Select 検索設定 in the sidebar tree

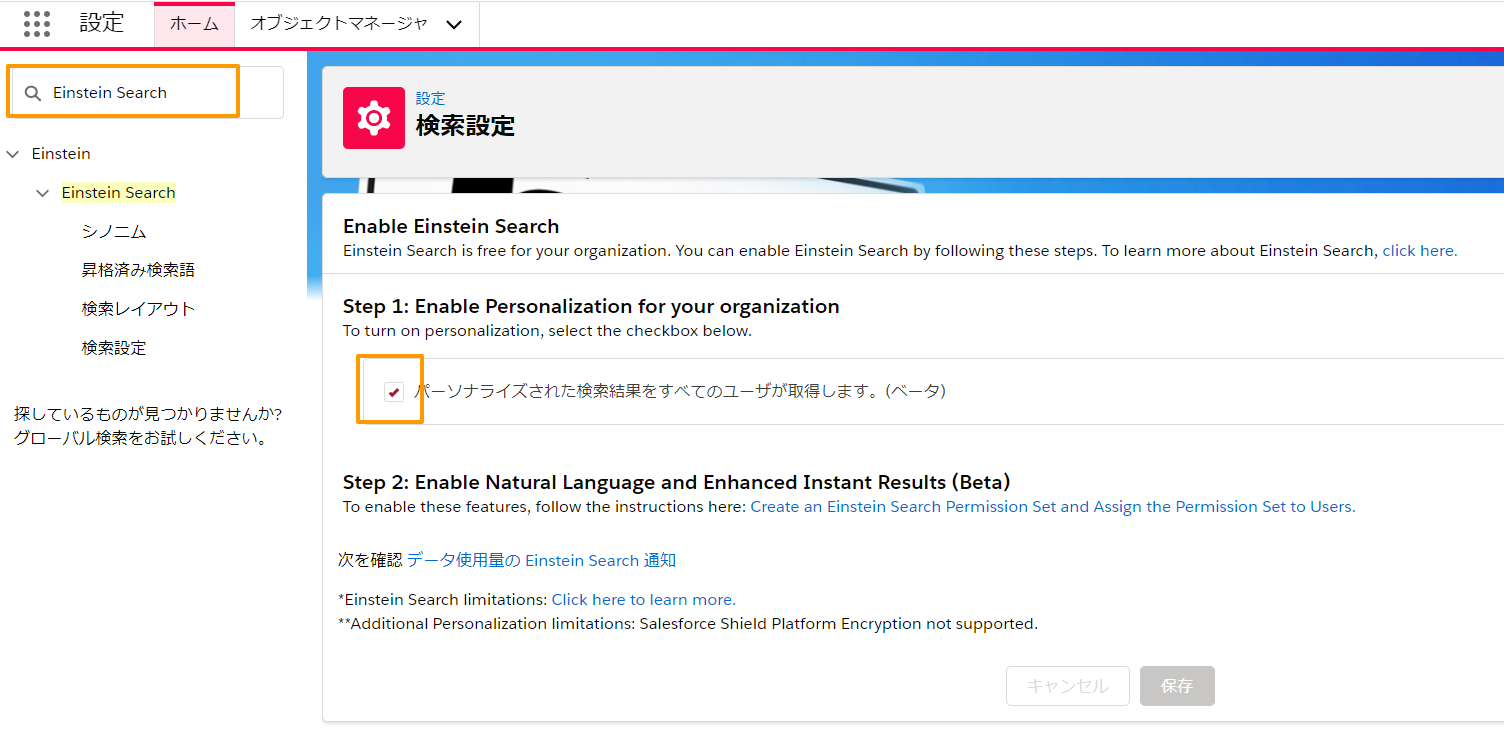tap(114, 348)
